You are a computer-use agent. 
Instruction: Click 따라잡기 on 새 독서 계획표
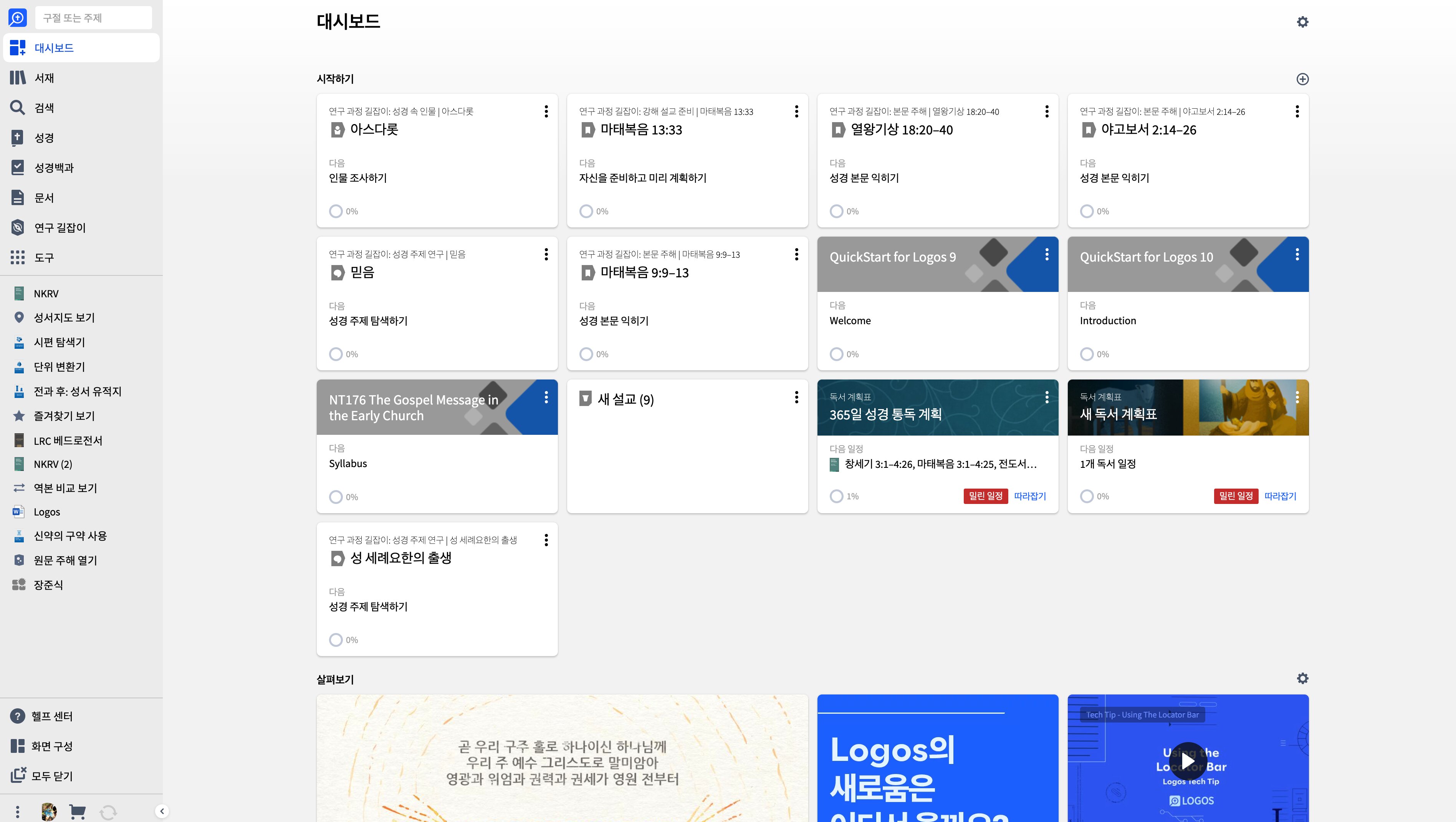coord(1280,496)
